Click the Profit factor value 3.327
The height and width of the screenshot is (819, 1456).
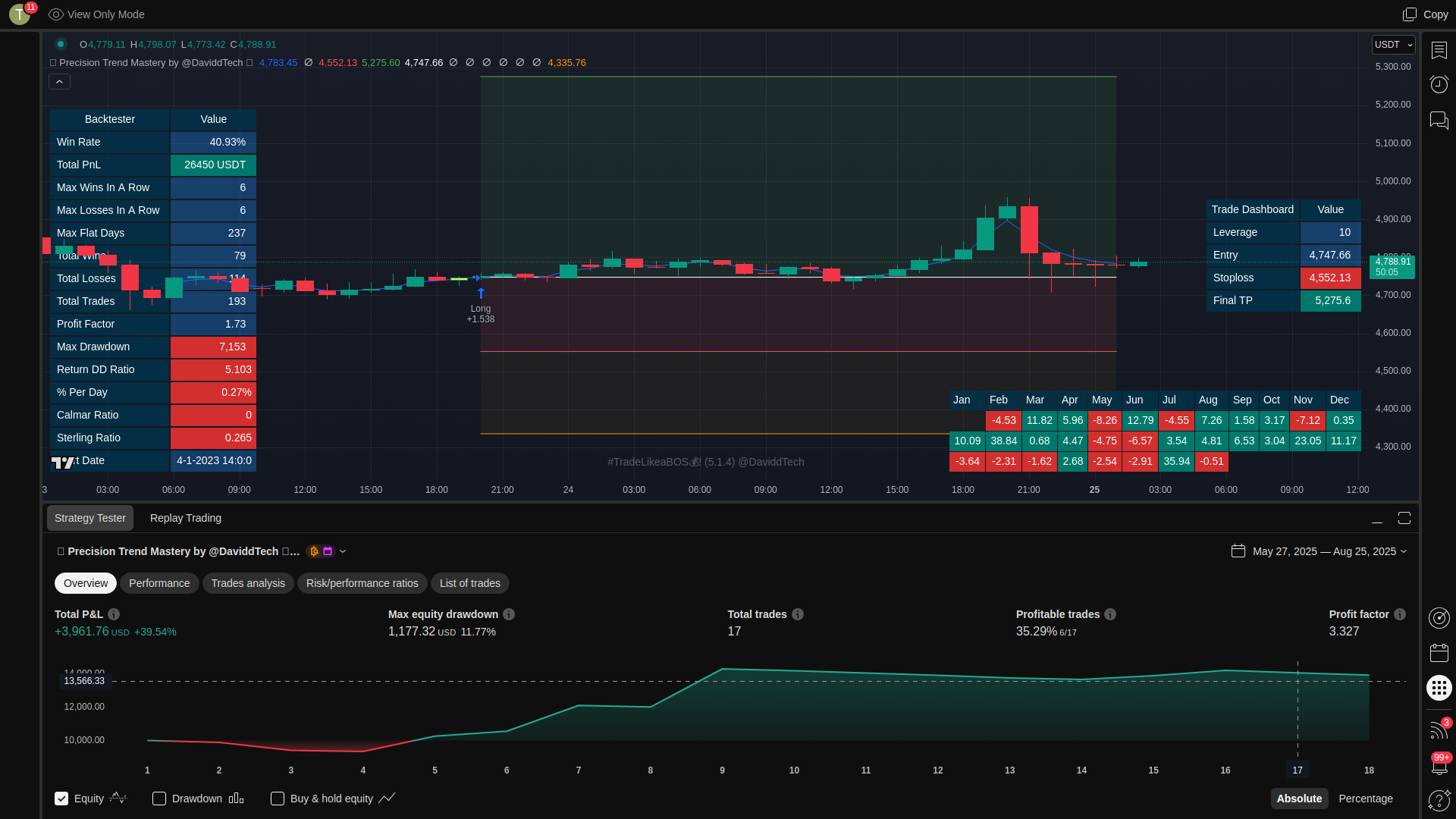(1344, 632)
